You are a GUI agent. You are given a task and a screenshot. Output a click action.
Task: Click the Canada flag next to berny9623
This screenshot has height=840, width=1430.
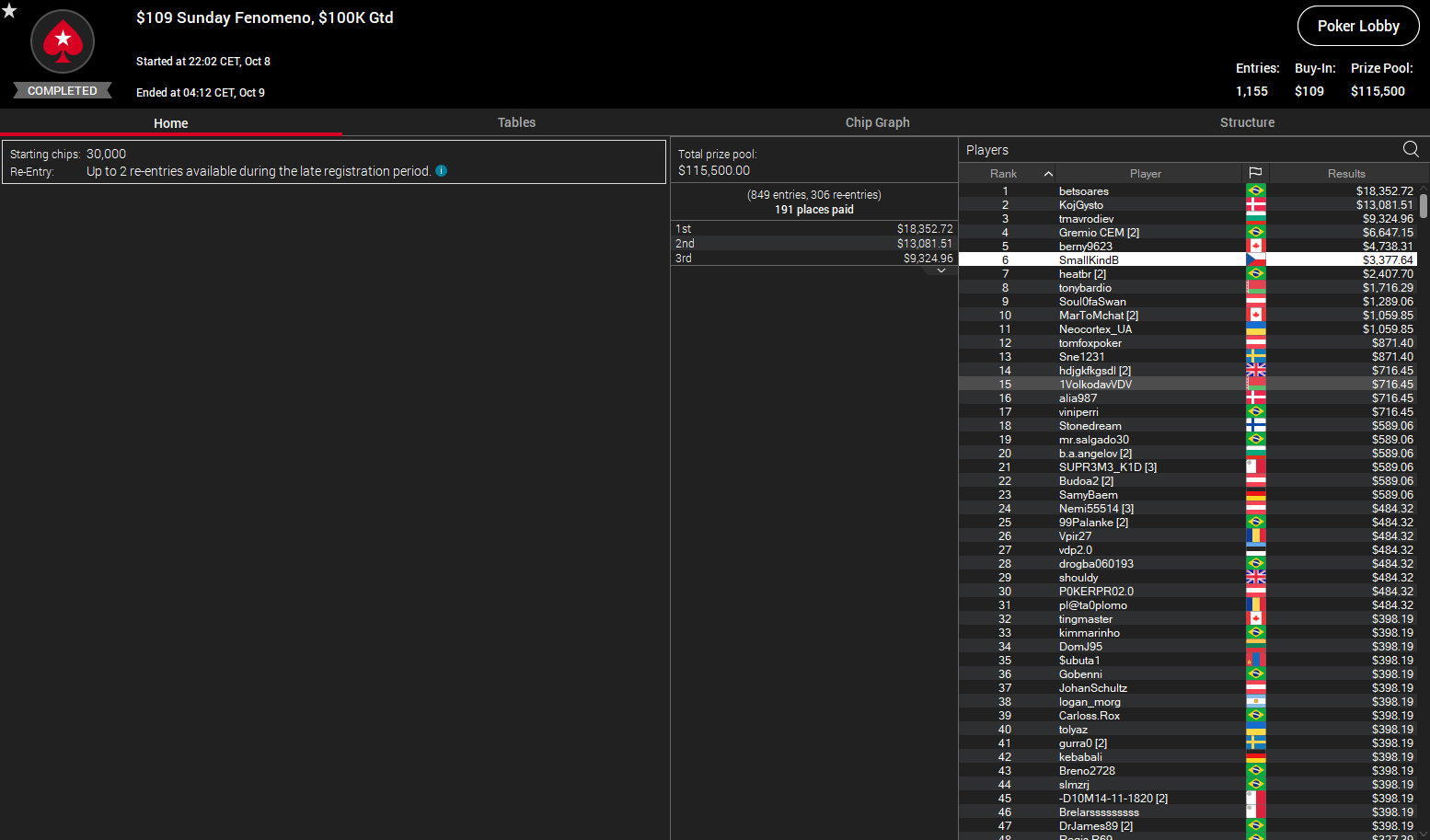(x=1255, y=246)
